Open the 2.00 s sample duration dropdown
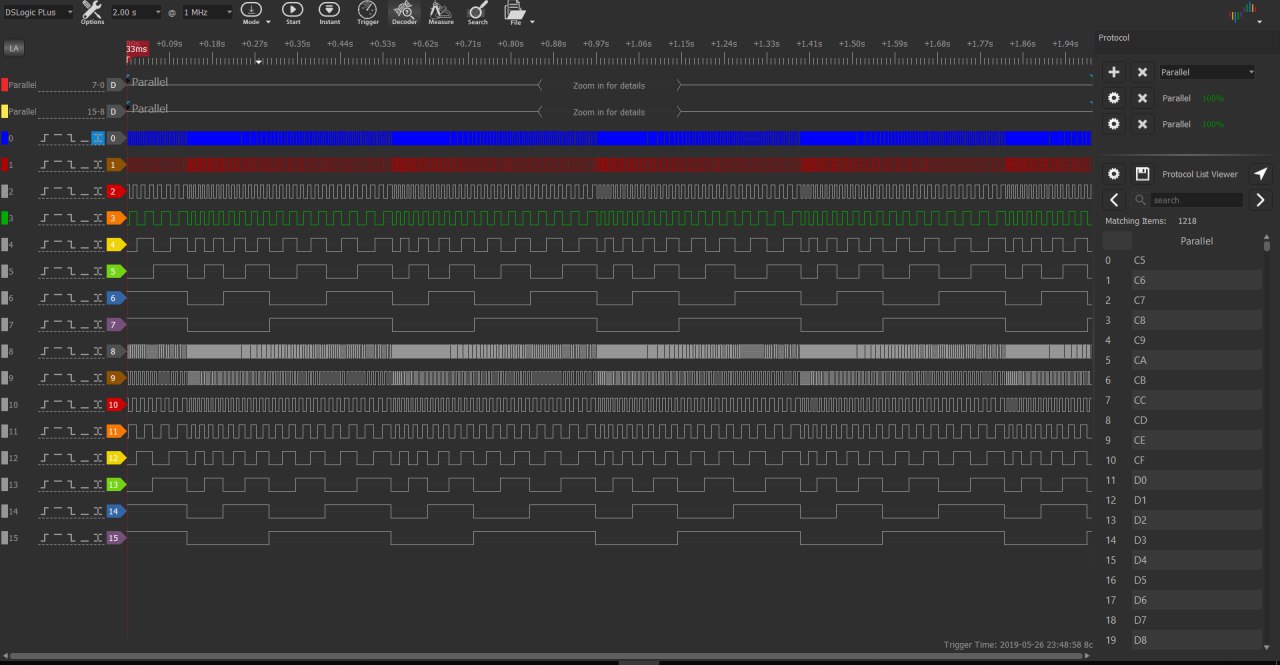 135,12
